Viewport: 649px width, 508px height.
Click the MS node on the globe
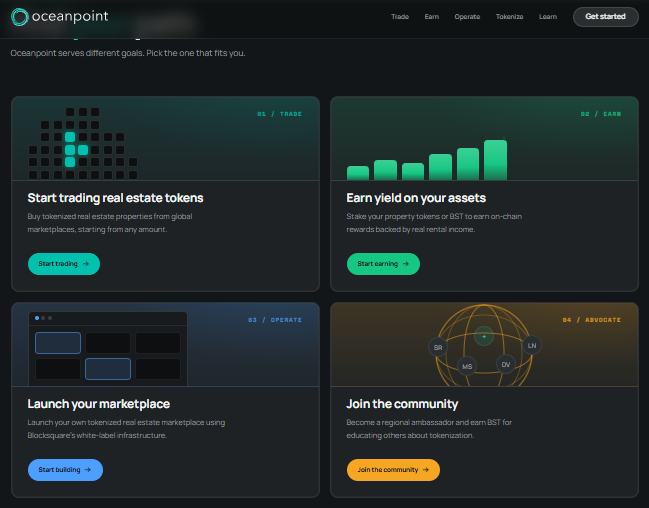tap(467, 366)
